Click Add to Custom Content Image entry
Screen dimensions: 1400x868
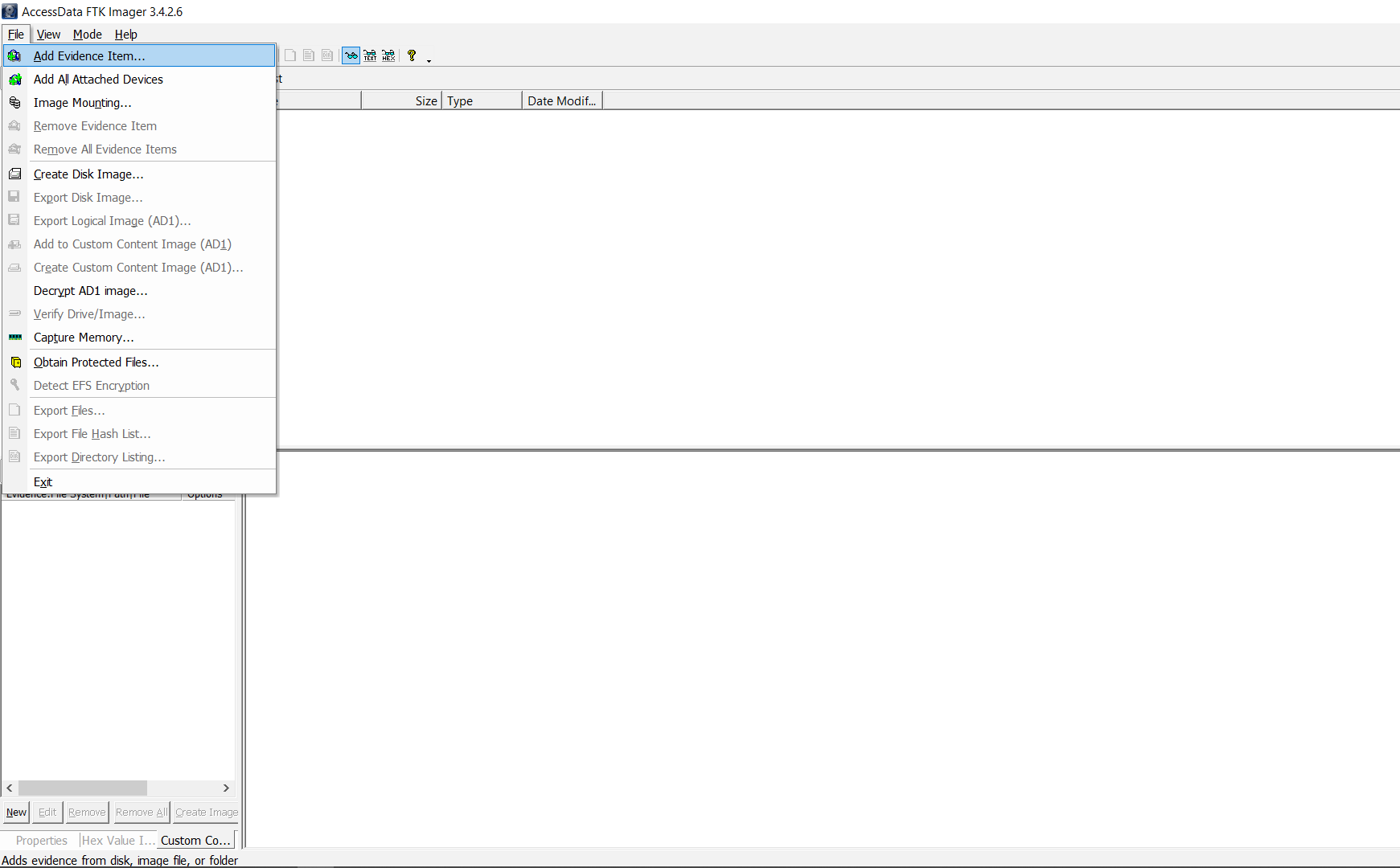coord(139,244)
